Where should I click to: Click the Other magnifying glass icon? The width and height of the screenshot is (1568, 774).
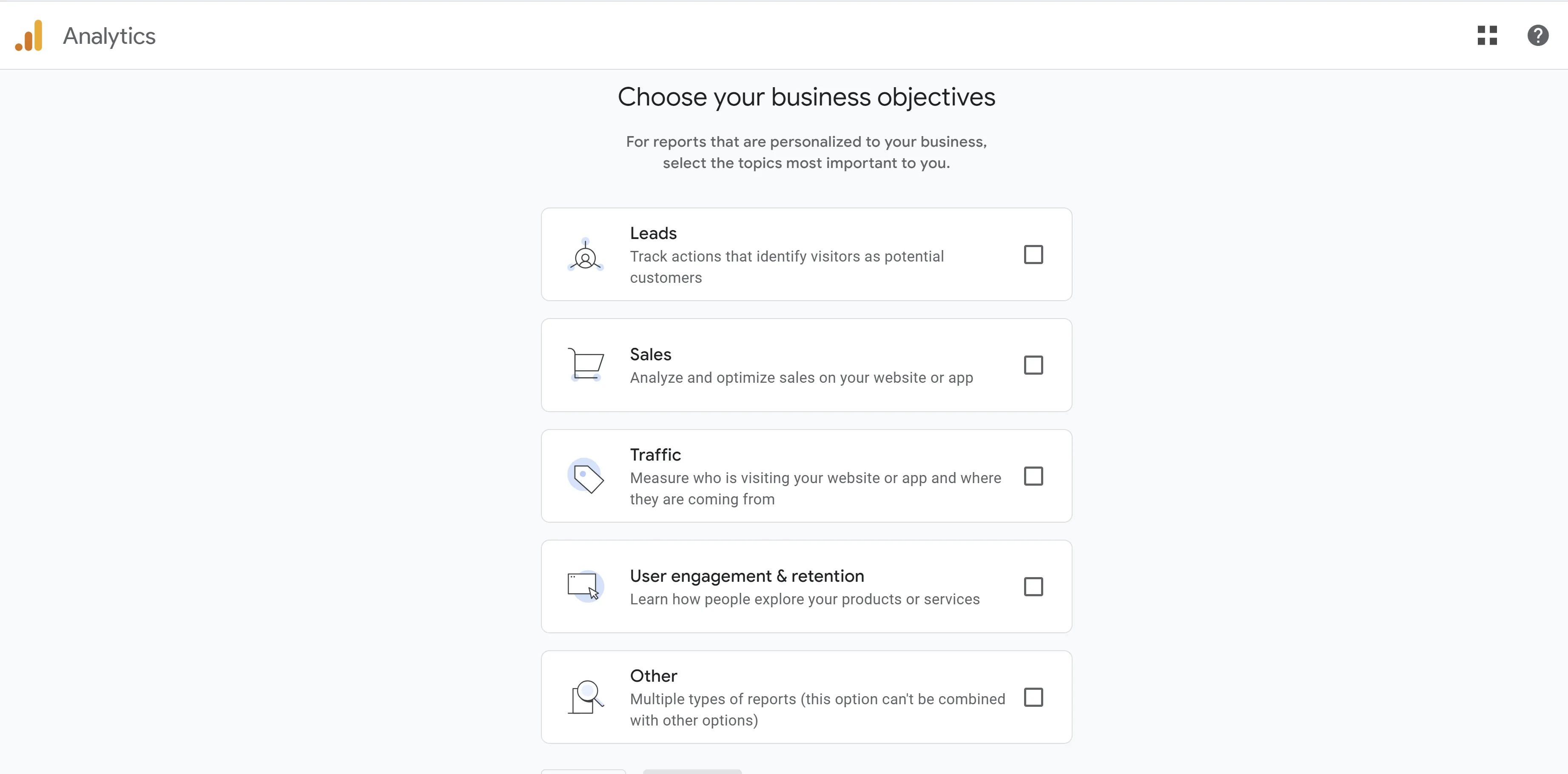[586, 697]
